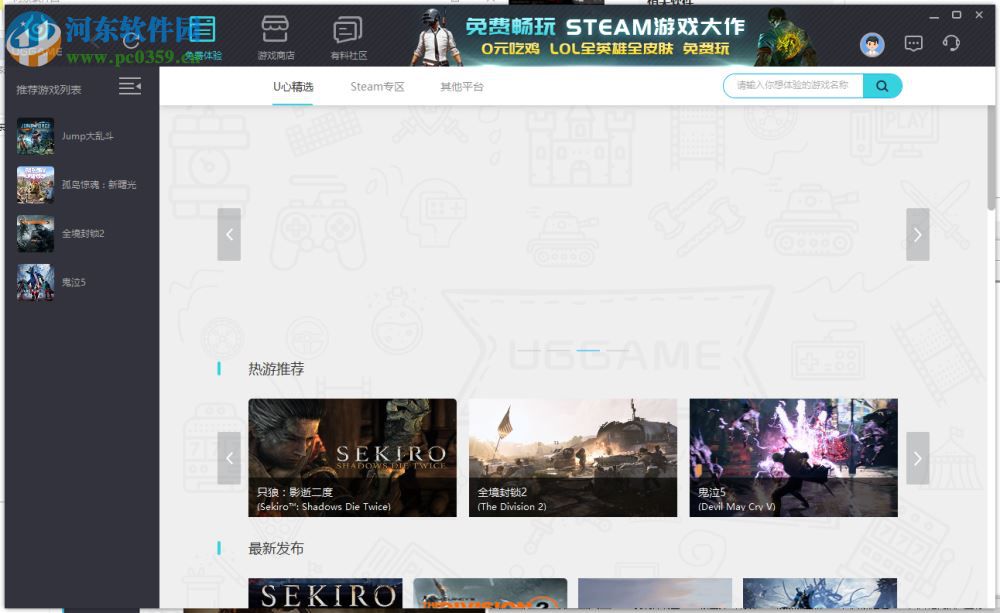This screenshot has width=1000, height=613.
Task: Minimize the UGGAME window
Action: tap(934, 15)
